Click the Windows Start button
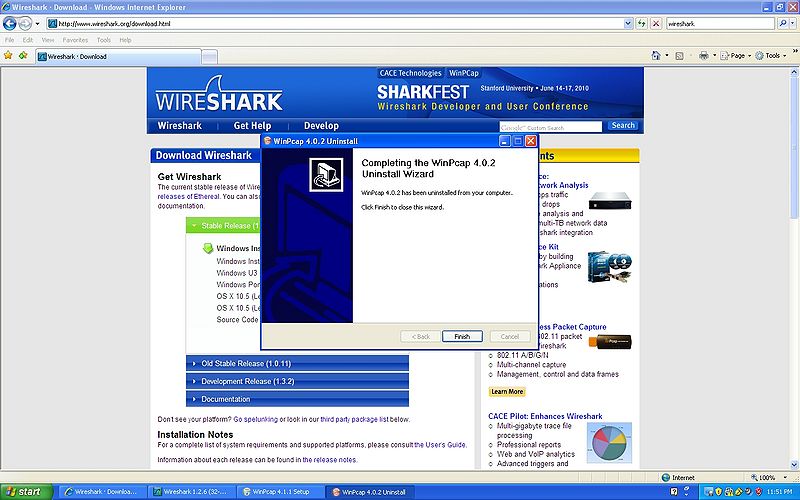This screenshot has width=800, height=500. tap(27, 492)
